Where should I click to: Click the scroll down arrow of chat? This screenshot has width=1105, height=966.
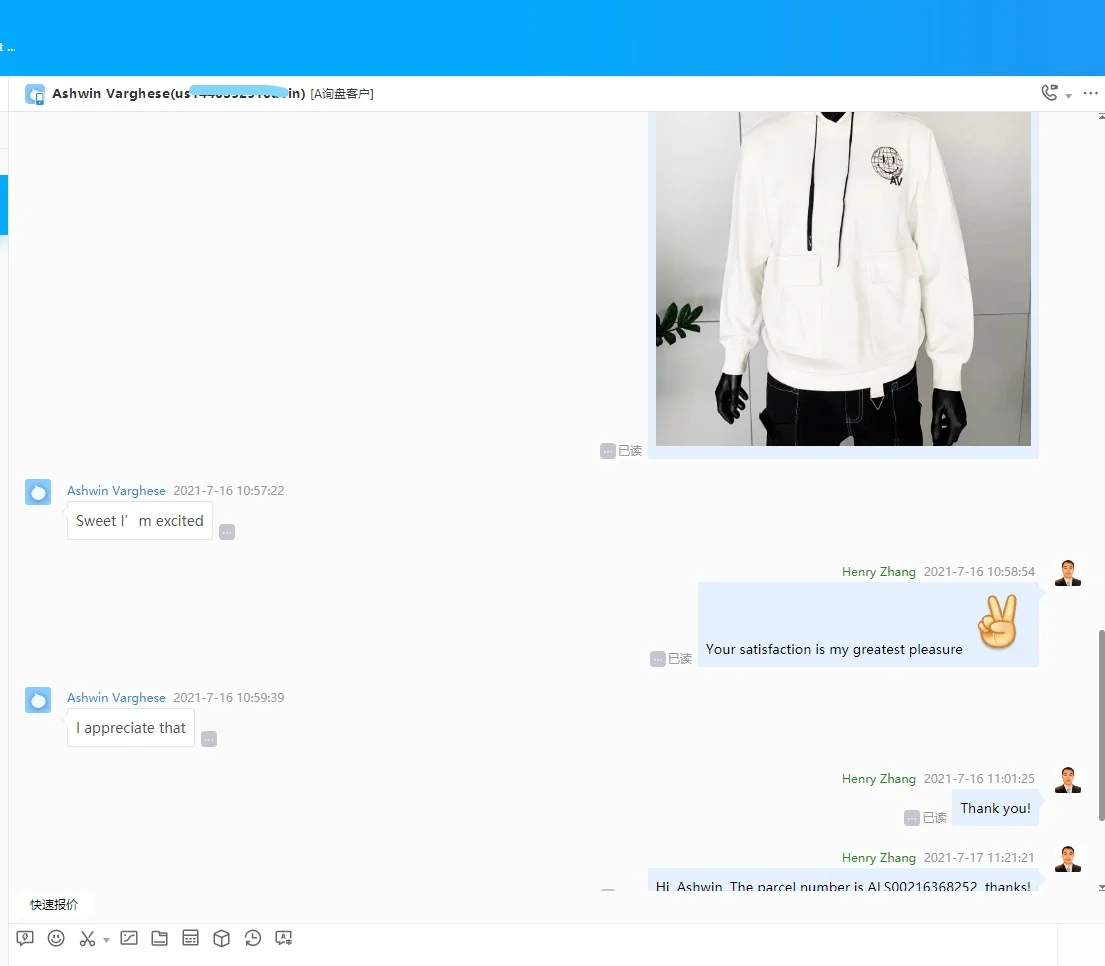[x=1101, y=888]
